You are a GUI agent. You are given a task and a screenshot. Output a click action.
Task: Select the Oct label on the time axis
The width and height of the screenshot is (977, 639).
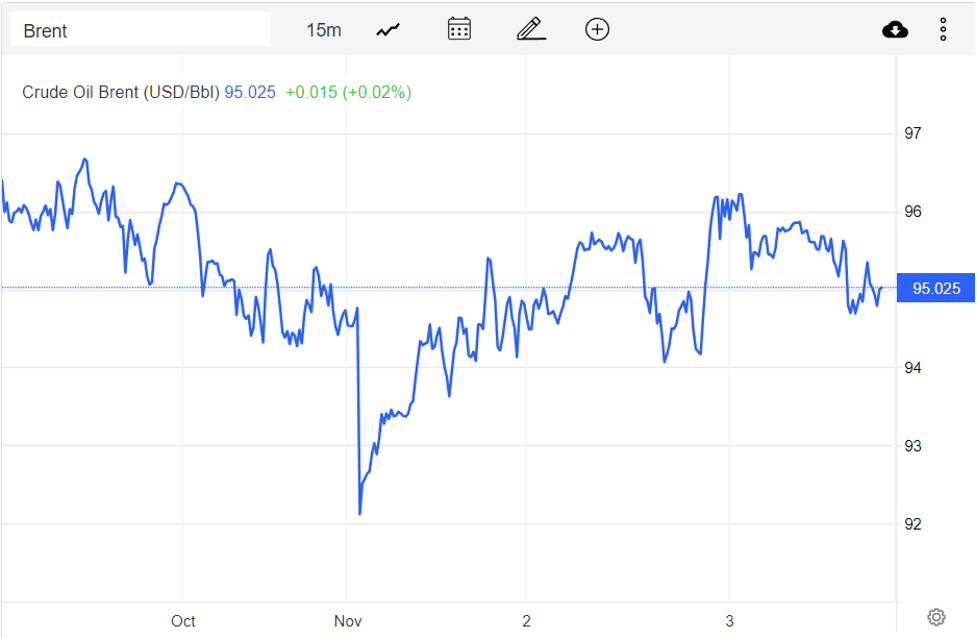click(x=183, y=621)
